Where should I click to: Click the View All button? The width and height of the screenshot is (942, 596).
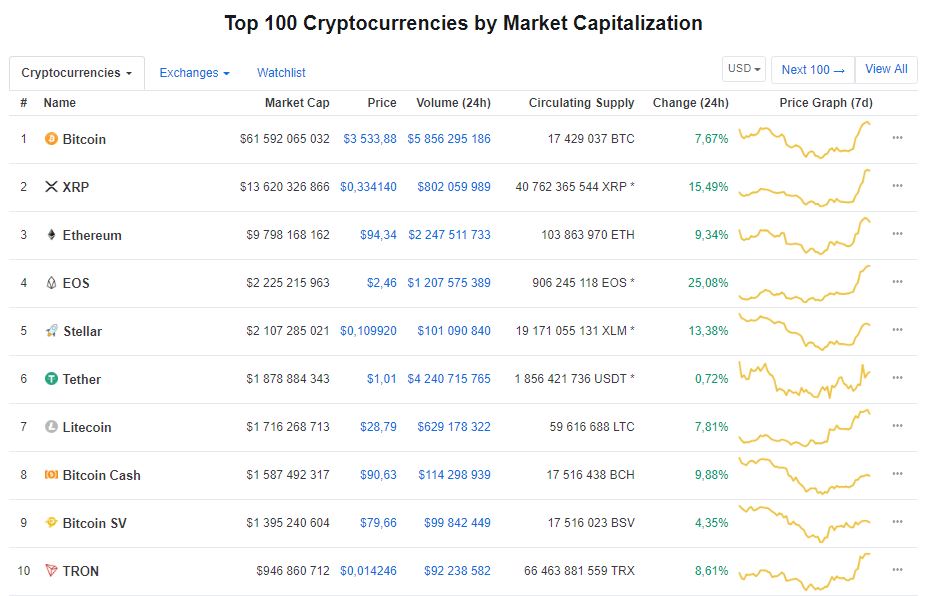pos(886,69)
